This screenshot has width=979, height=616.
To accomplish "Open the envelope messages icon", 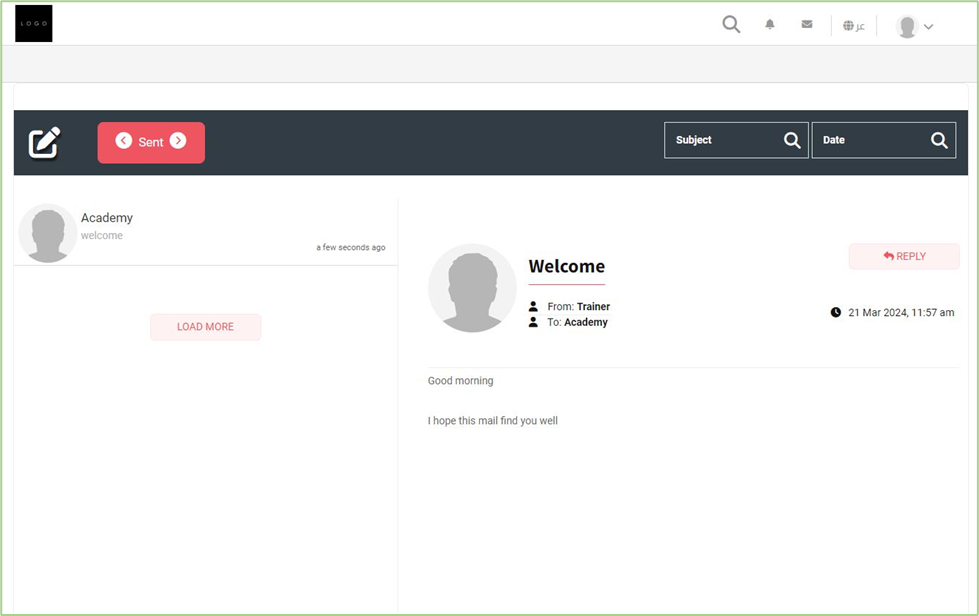I will tap(807, 25).
